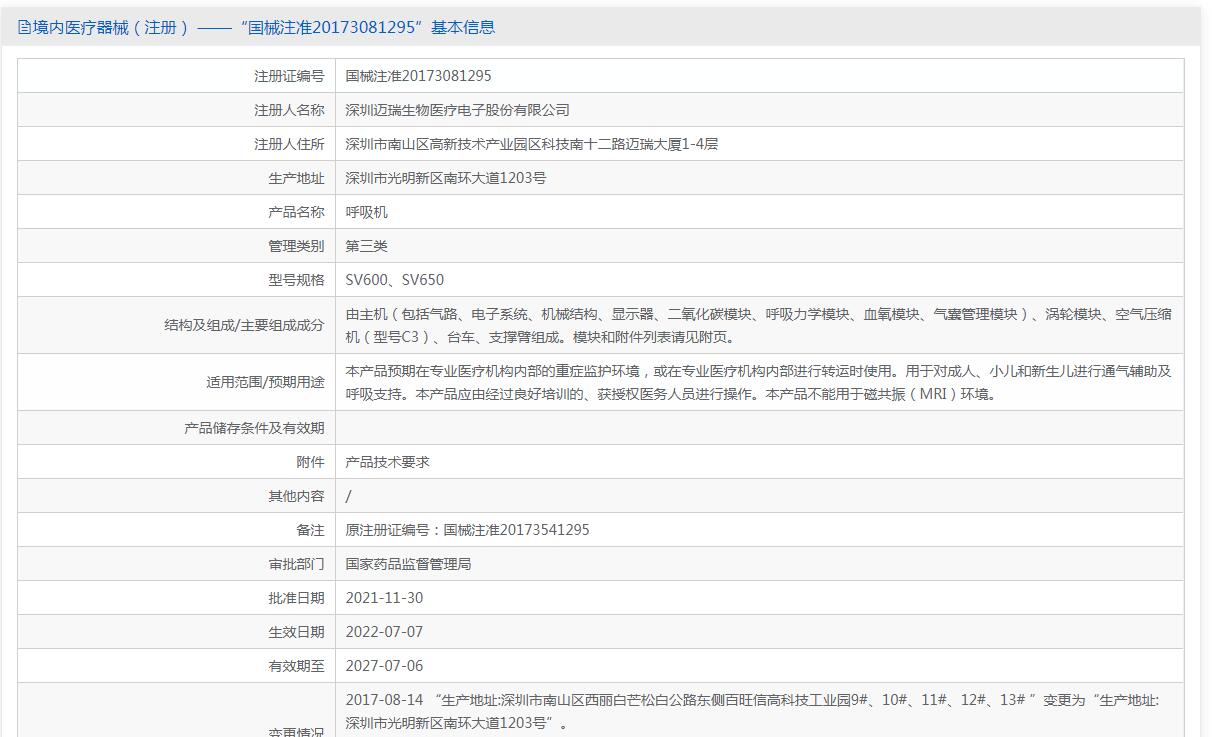The height and width of the screenshot is (737, 1212).
Task: Select the class value 第三类
Action: tap(366, 246)
